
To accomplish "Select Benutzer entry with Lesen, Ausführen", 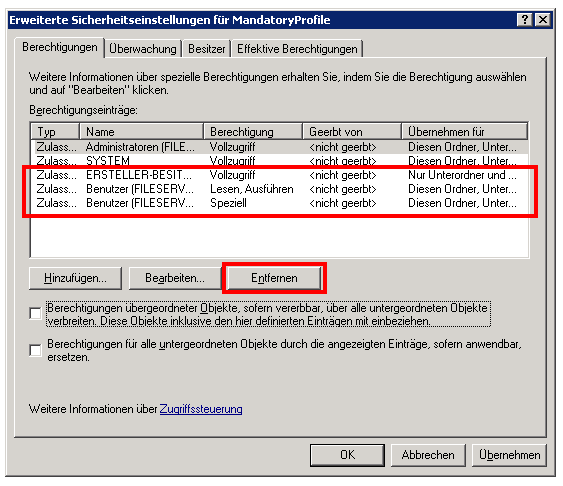I will (280, 189).
